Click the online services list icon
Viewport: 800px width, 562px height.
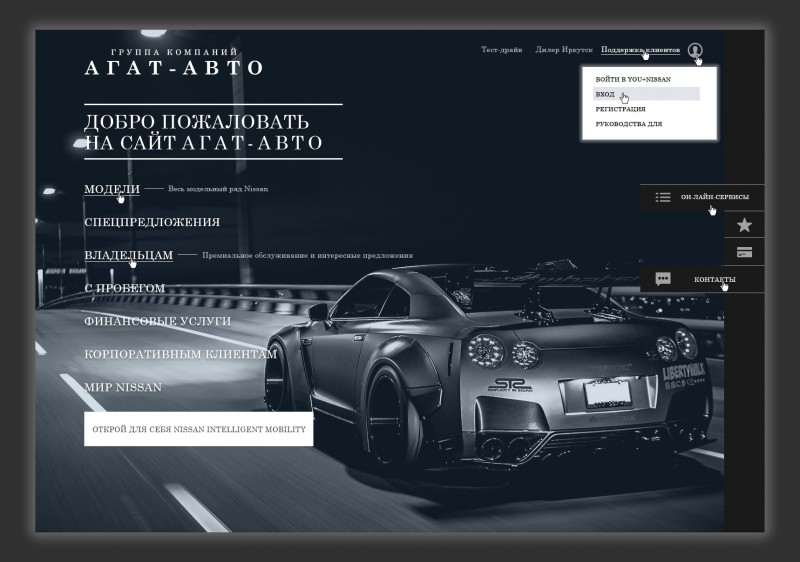click(x=663, y=197)
